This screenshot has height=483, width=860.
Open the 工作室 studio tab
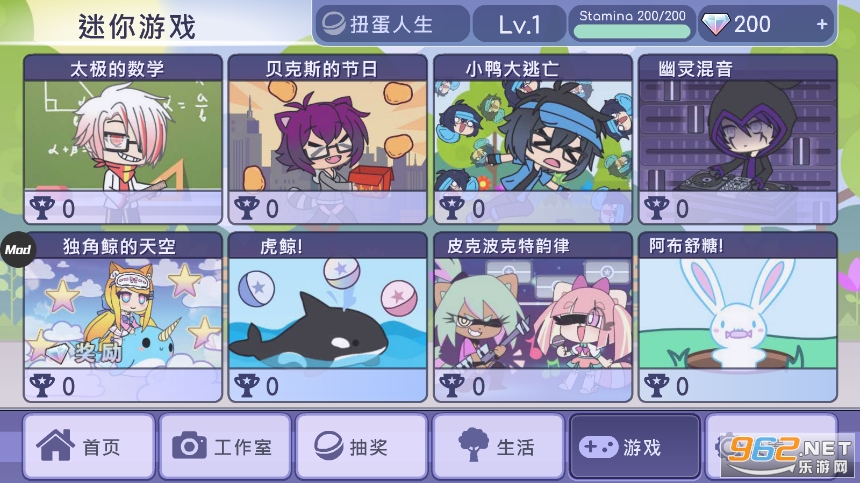click(x=225, y=446)
